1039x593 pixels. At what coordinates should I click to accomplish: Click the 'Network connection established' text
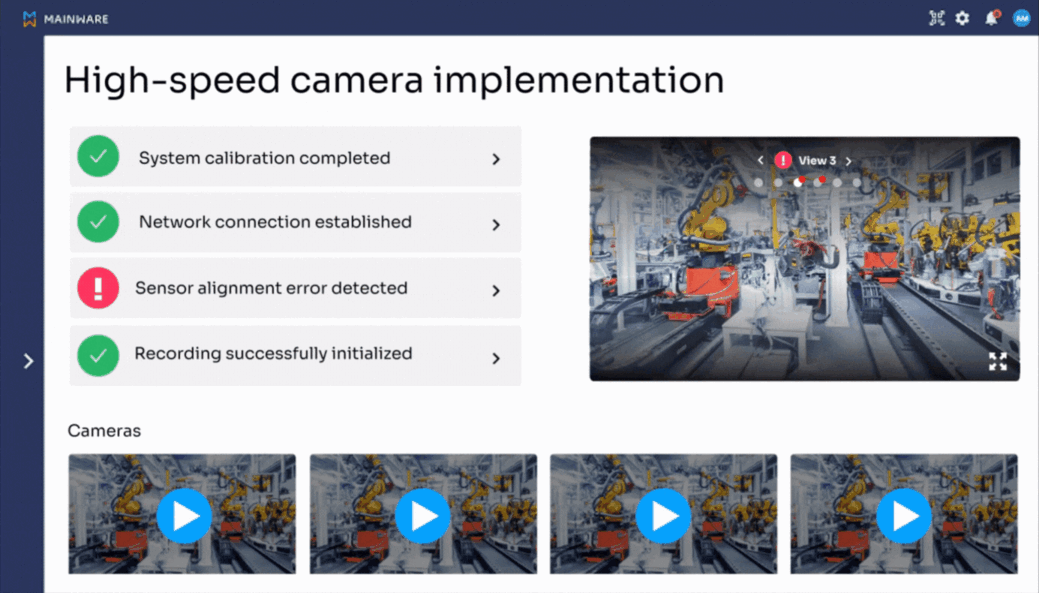pyautogui.click(x=275, y=222)
